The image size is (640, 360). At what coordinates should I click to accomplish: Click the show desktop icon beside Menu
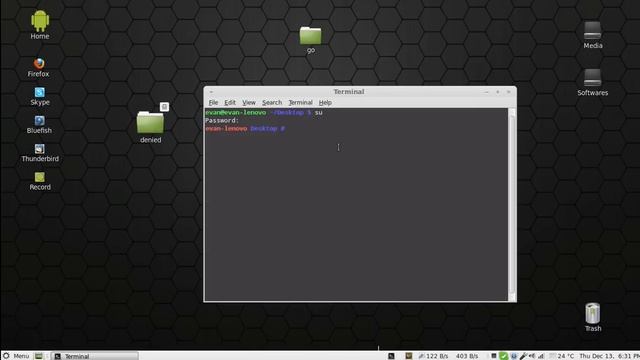(38, 356)
